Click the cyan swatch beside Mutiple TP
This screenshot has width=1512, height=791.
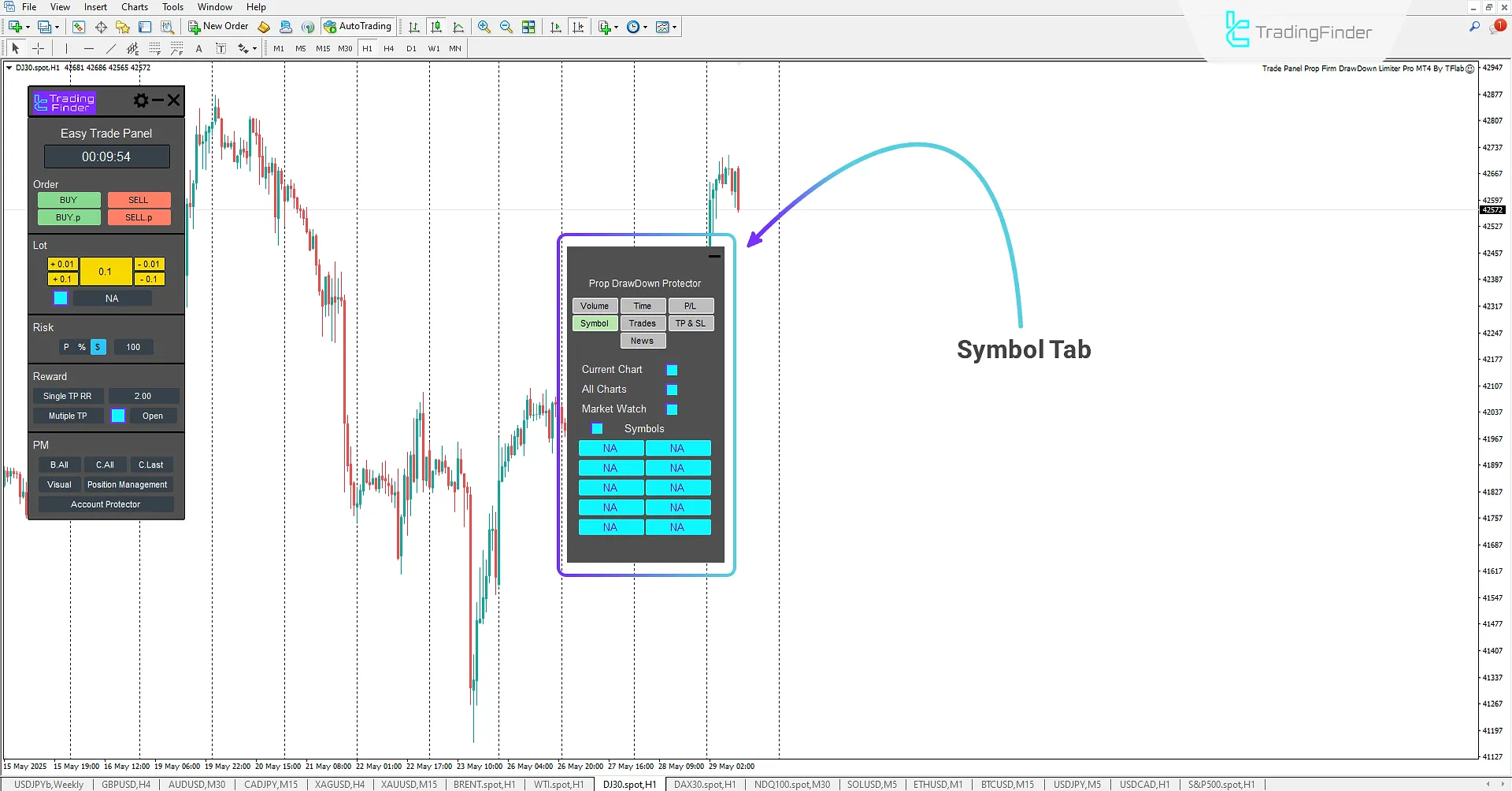point(118,416)
